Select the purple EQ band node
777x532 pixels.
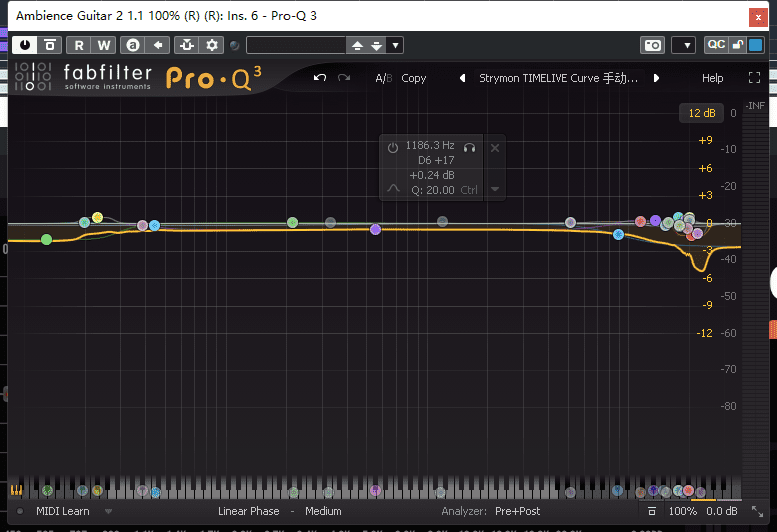[x=376, y=229]
